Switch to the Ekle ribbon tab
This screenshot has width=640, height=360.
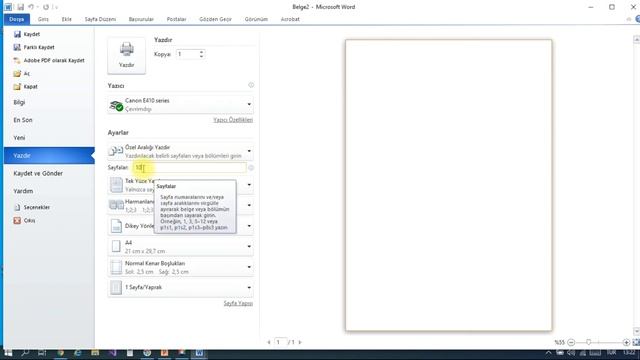coord(67,19)
